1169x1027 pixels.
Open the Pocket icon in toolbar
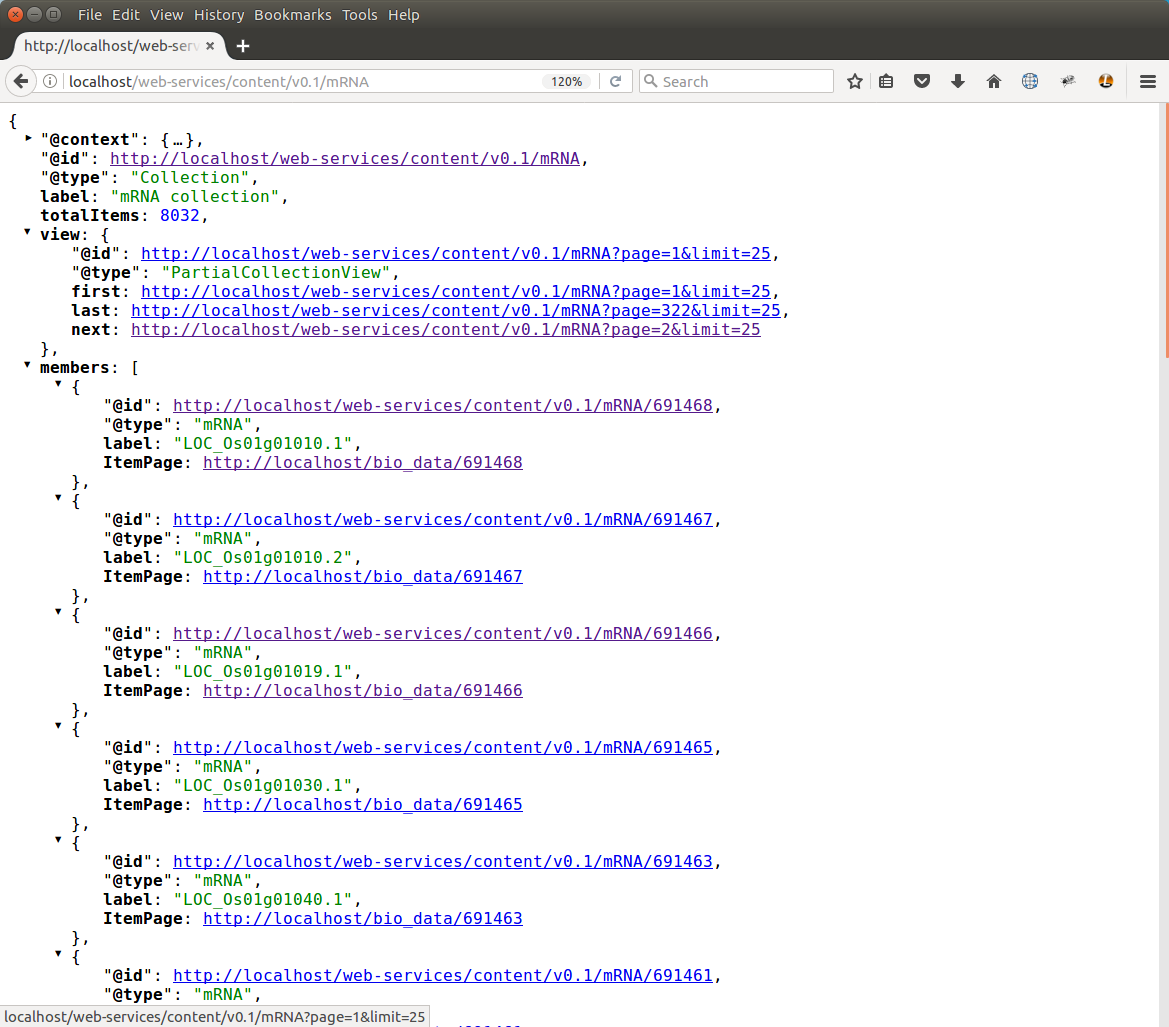pos(923,81)
